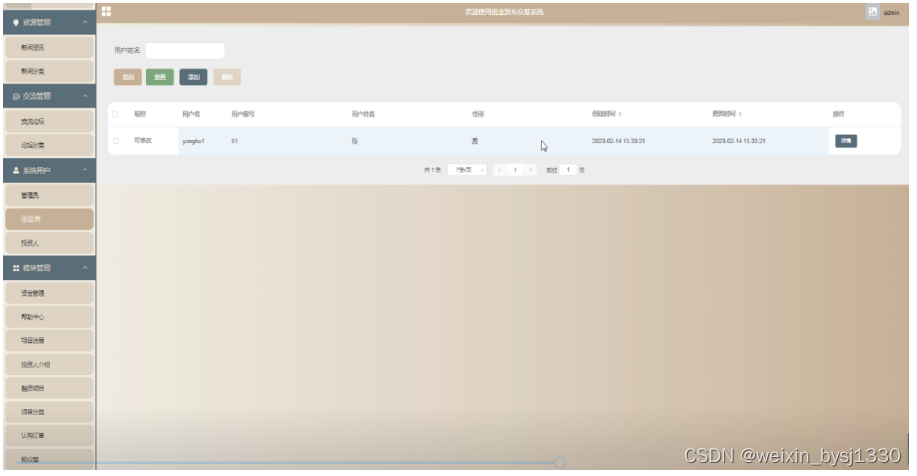
Task: Open the per-page size dropdown
Action: tap(467, 170)
